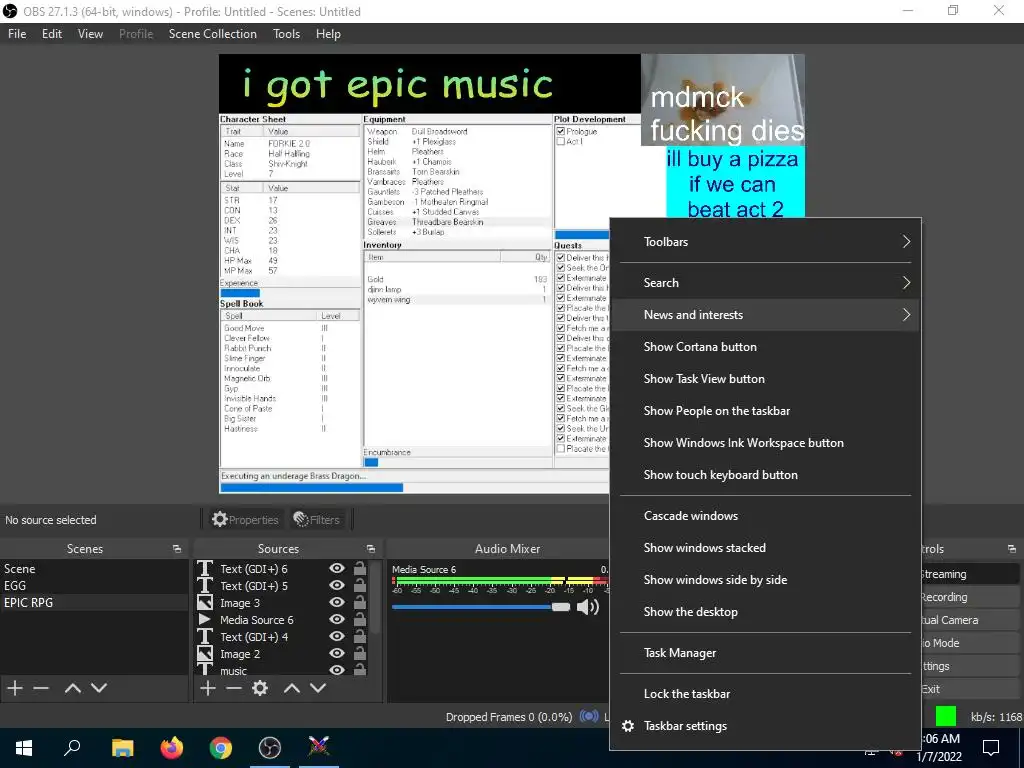
Task: Select Show the desktop
Action: pyautogui.click(x=765, y=612)
